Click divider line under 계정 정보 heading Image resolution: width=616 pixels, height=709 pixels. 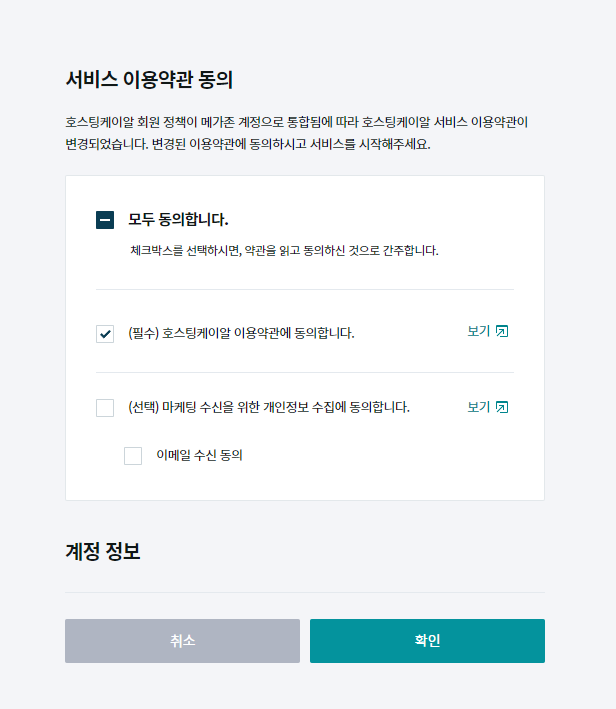[x=304, y=592]
